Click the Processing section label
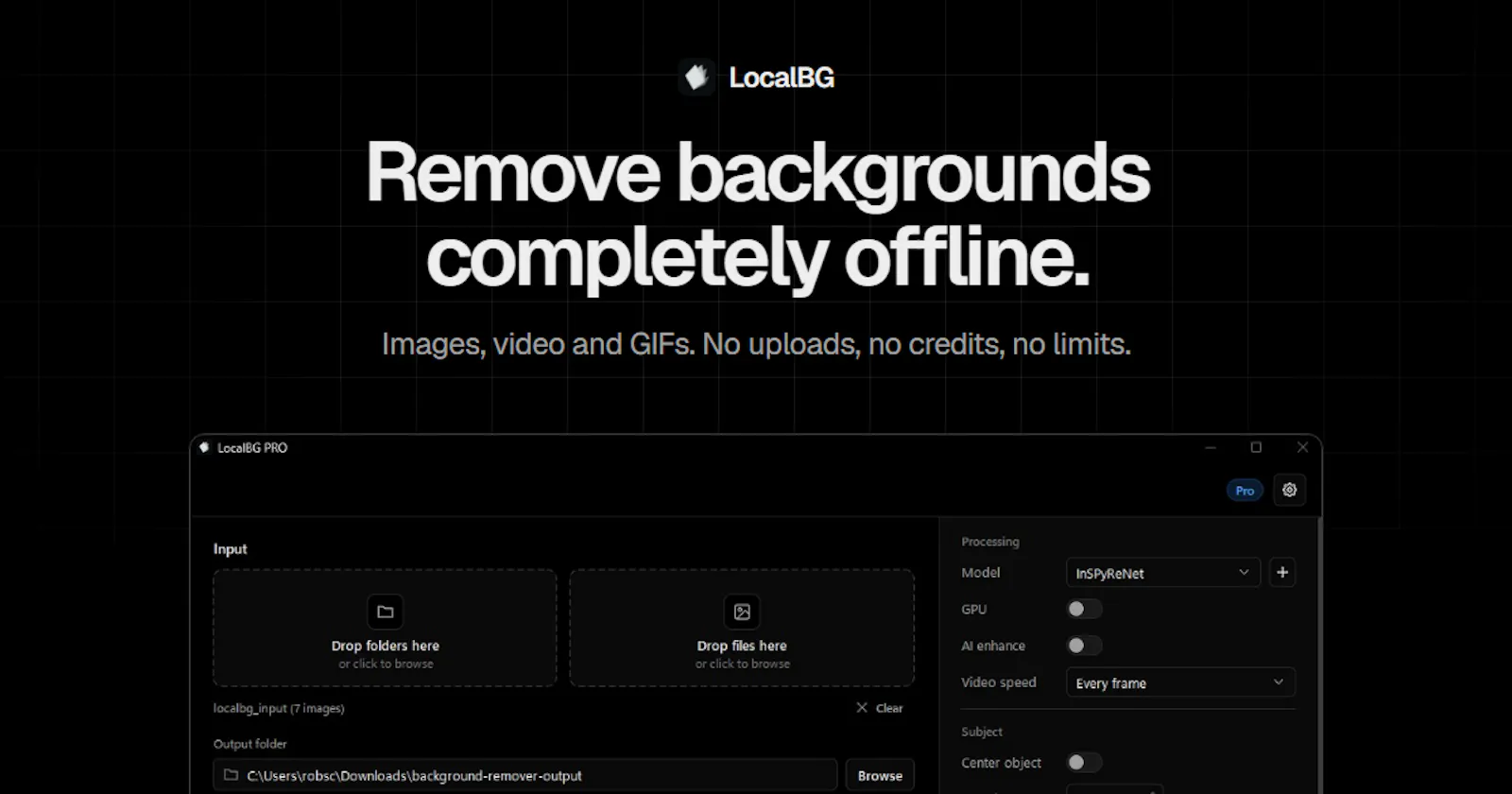This screenshot has height=794, width=1512. [990, 542]
